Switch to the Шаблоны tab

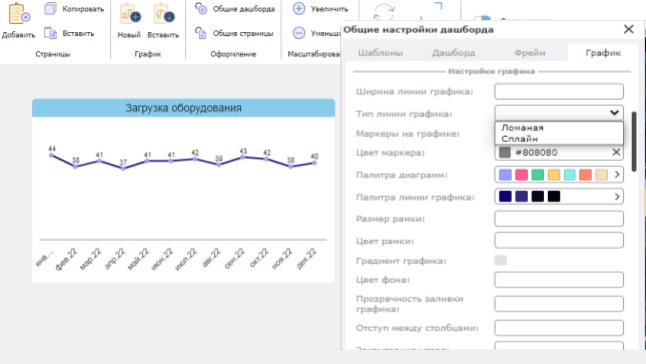380,53
